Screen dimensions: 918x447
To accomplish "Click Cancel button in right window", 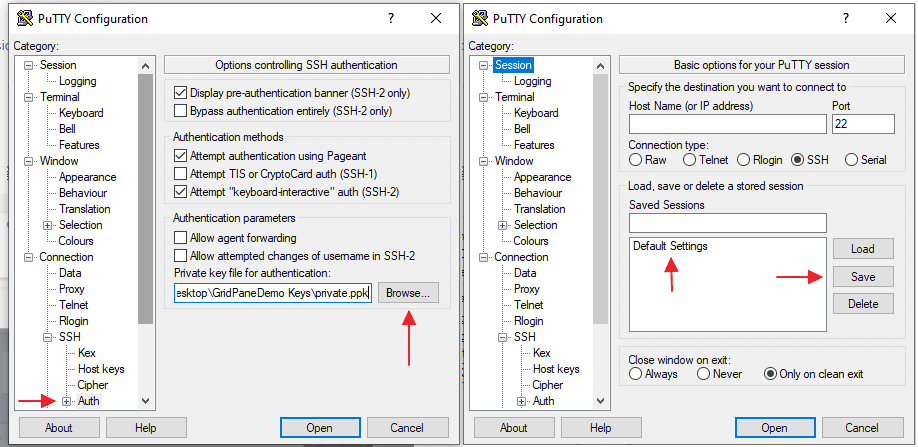I will tap(862, 428).
